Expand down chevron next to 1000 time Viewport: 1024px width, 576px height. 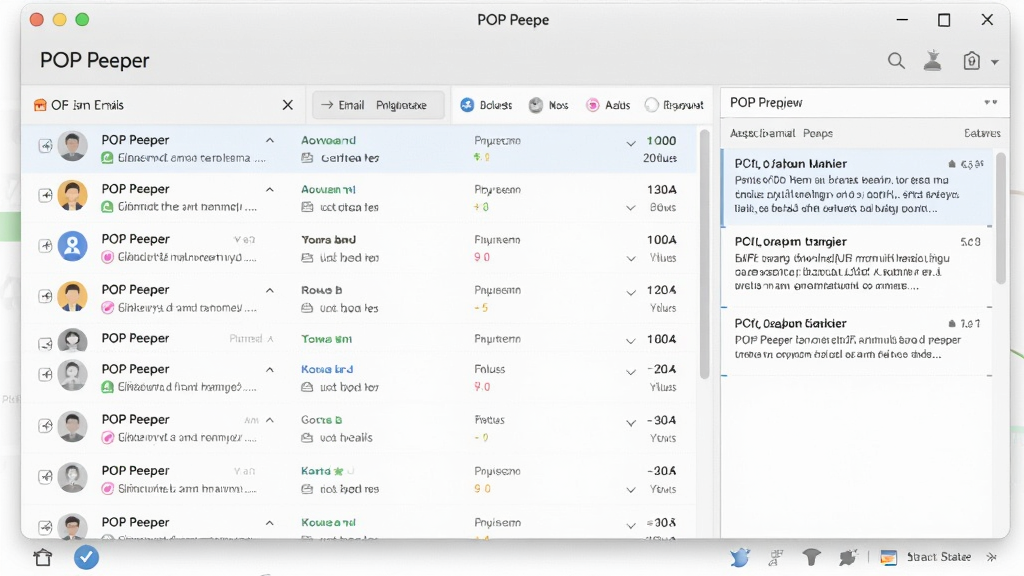coord(631,143)
